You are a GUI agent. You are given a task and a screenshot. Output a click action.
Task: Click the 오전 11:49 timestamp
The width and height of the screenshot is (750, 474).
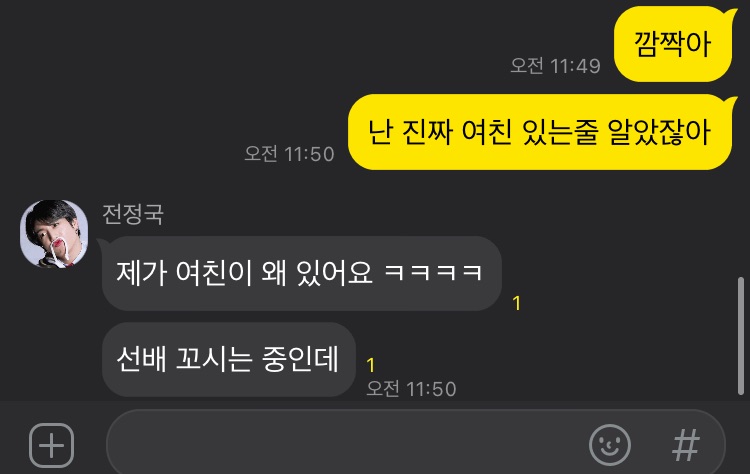(x=555, y=66)
